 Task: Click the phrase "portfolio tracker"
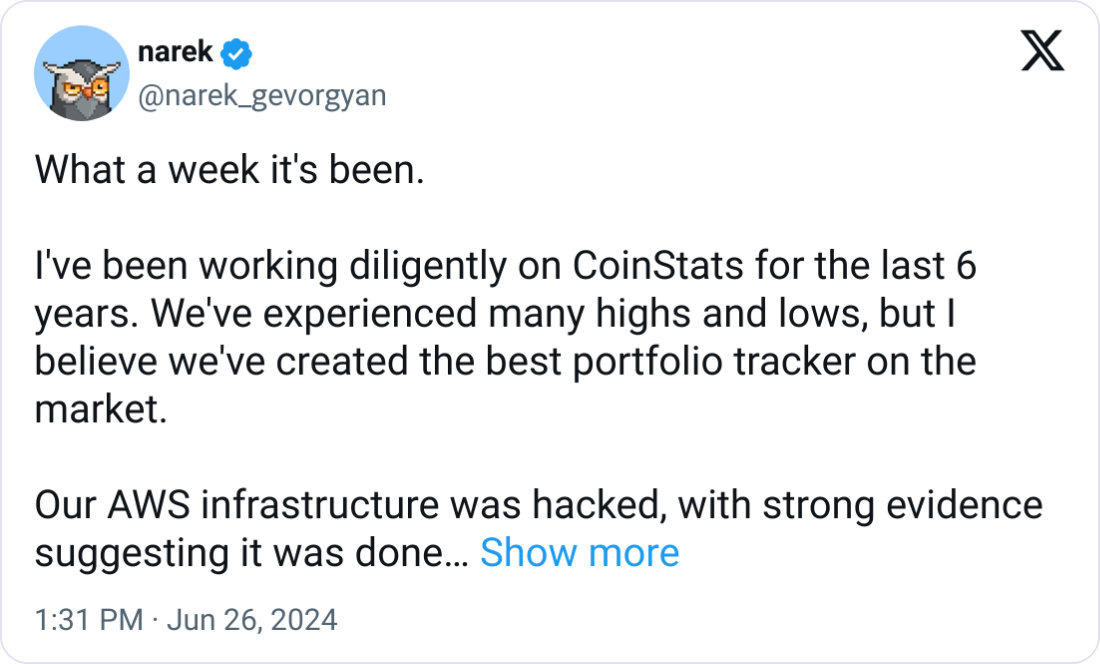(714, 362)
